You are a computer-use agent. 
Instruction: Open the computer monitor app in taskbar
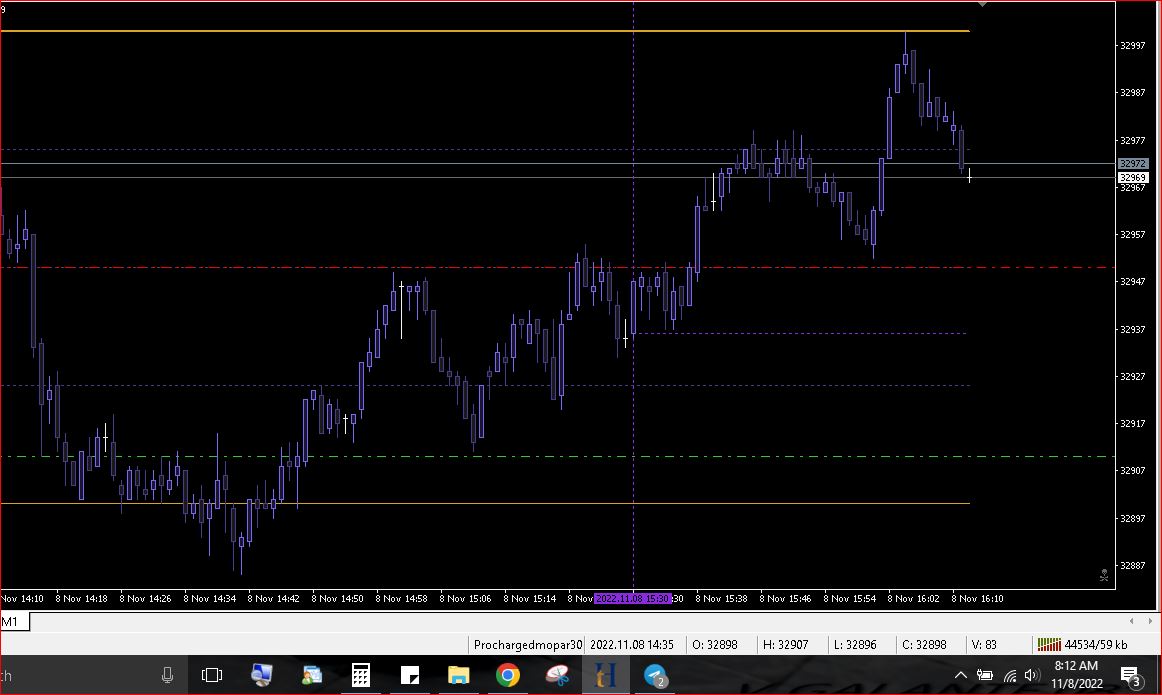coord(262,675)
